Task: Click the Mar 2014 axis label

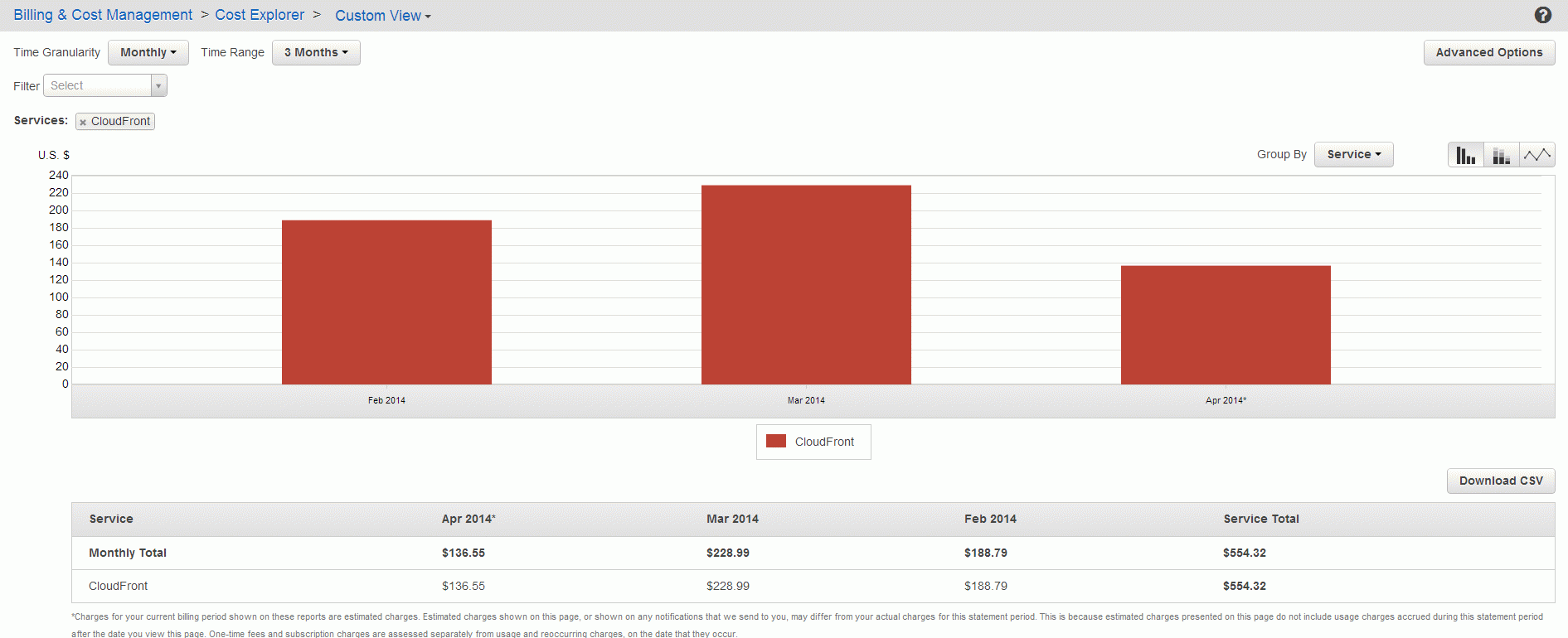Action: tap(806, 400)
